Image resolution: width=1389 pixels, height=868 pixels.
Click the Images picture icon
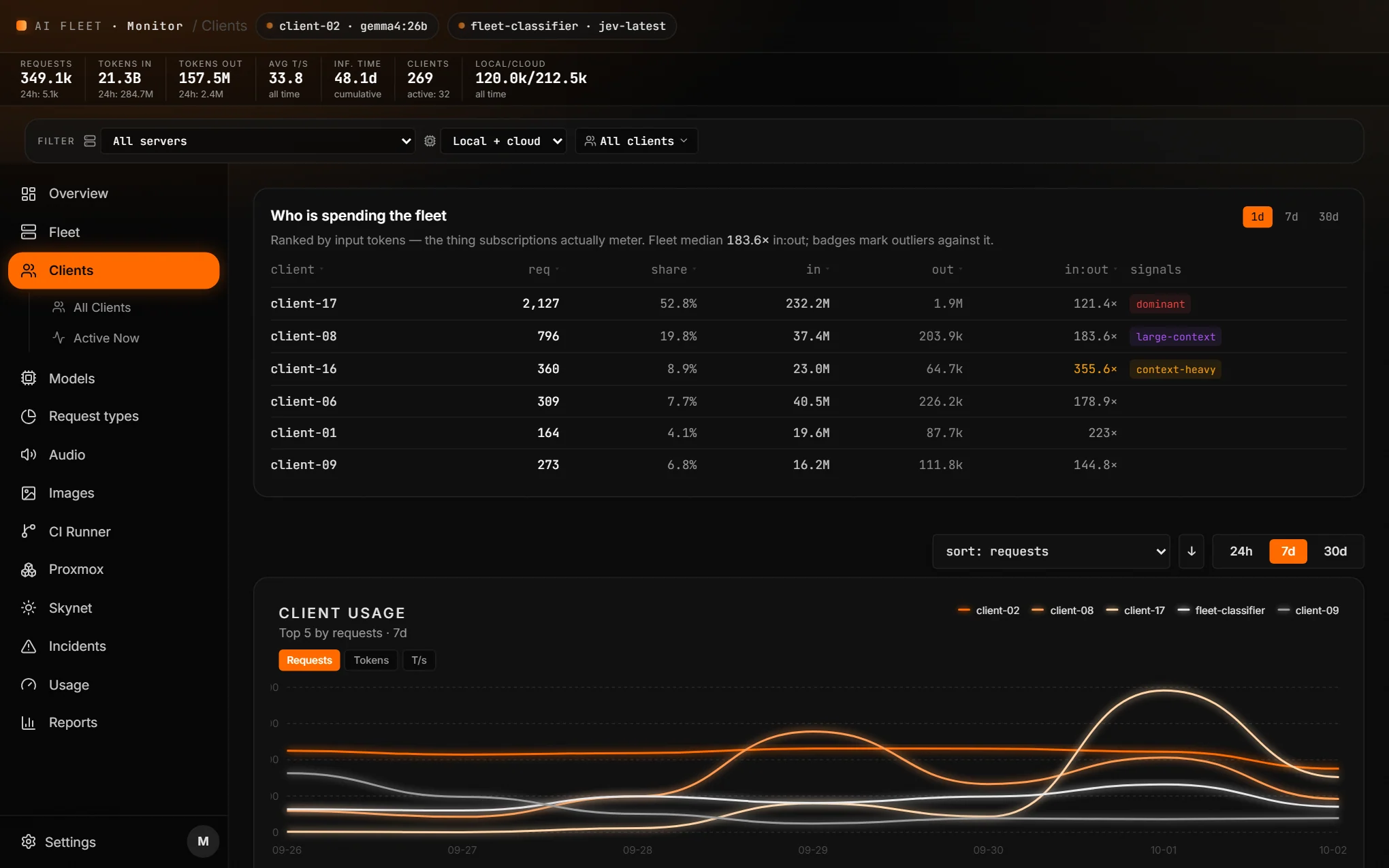click(x=29, y=493)
